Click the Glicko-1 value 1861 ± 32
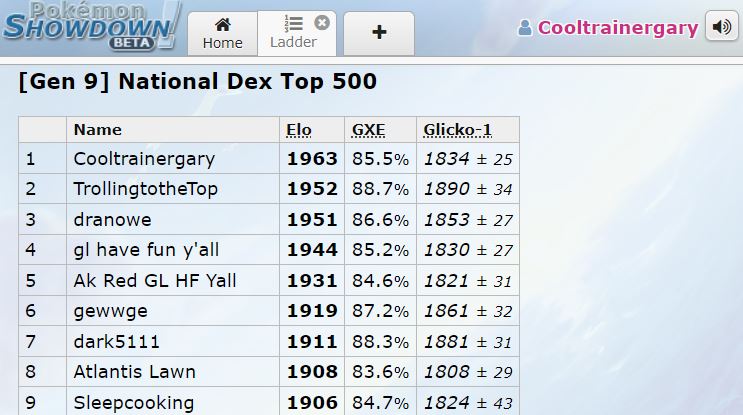743x415 pixels. pyautogui.click(x=468, y=311)
